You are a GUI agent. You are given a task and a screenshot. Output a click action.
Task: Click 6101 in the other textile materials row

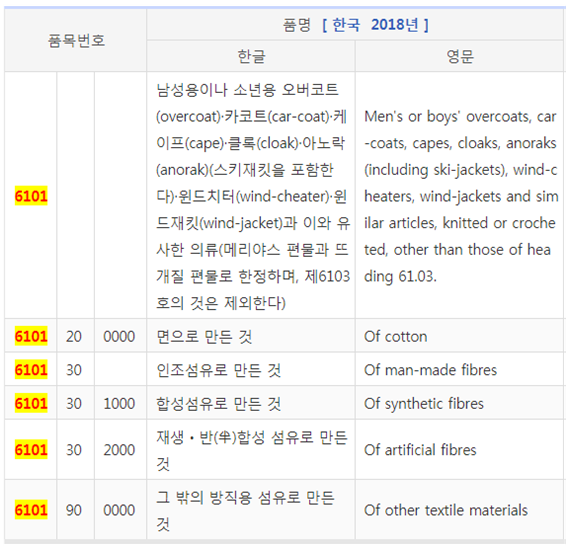tap(31, 510)
